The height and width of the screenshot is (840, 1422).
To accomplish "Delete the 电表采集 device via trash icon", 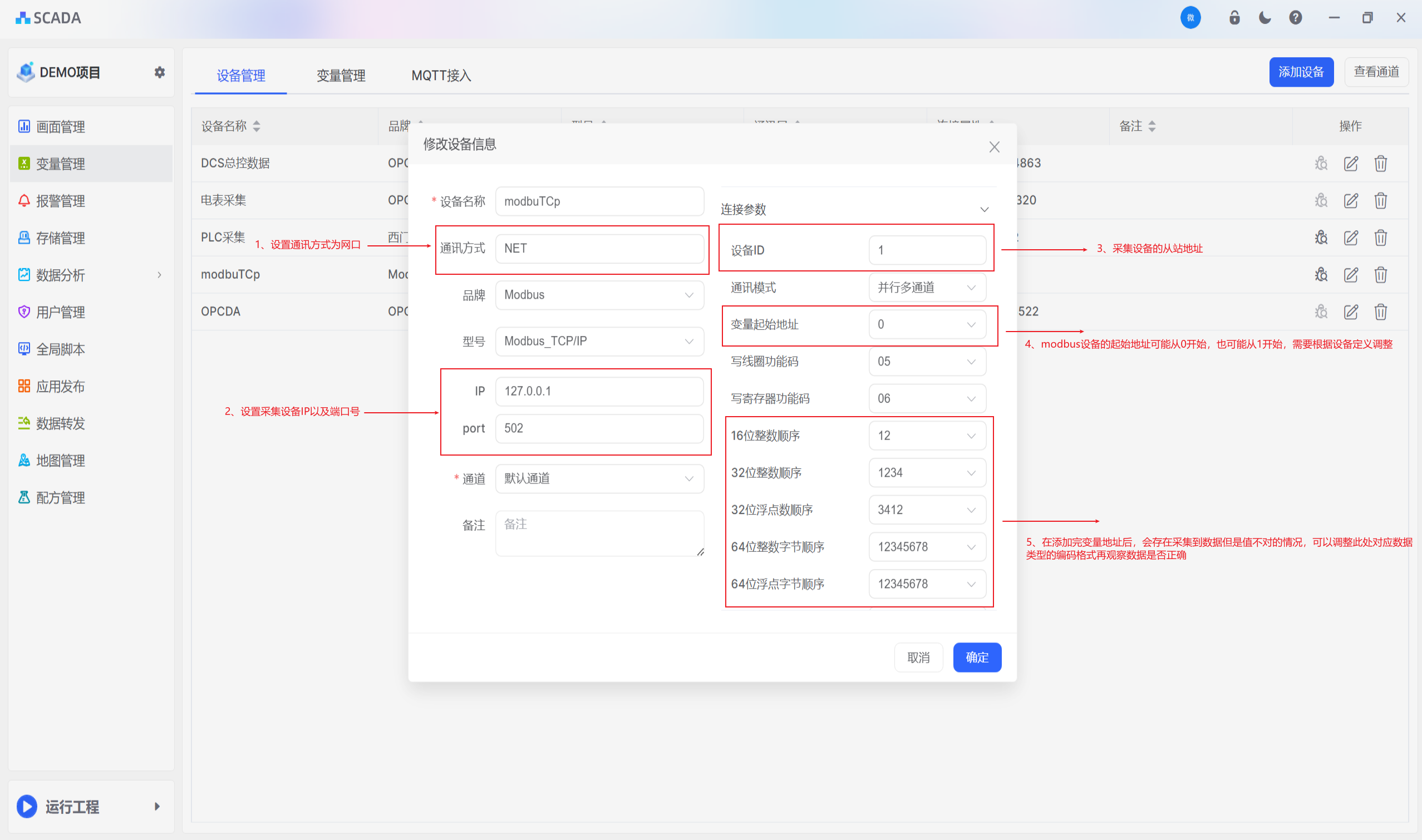I will [1381, 200].
